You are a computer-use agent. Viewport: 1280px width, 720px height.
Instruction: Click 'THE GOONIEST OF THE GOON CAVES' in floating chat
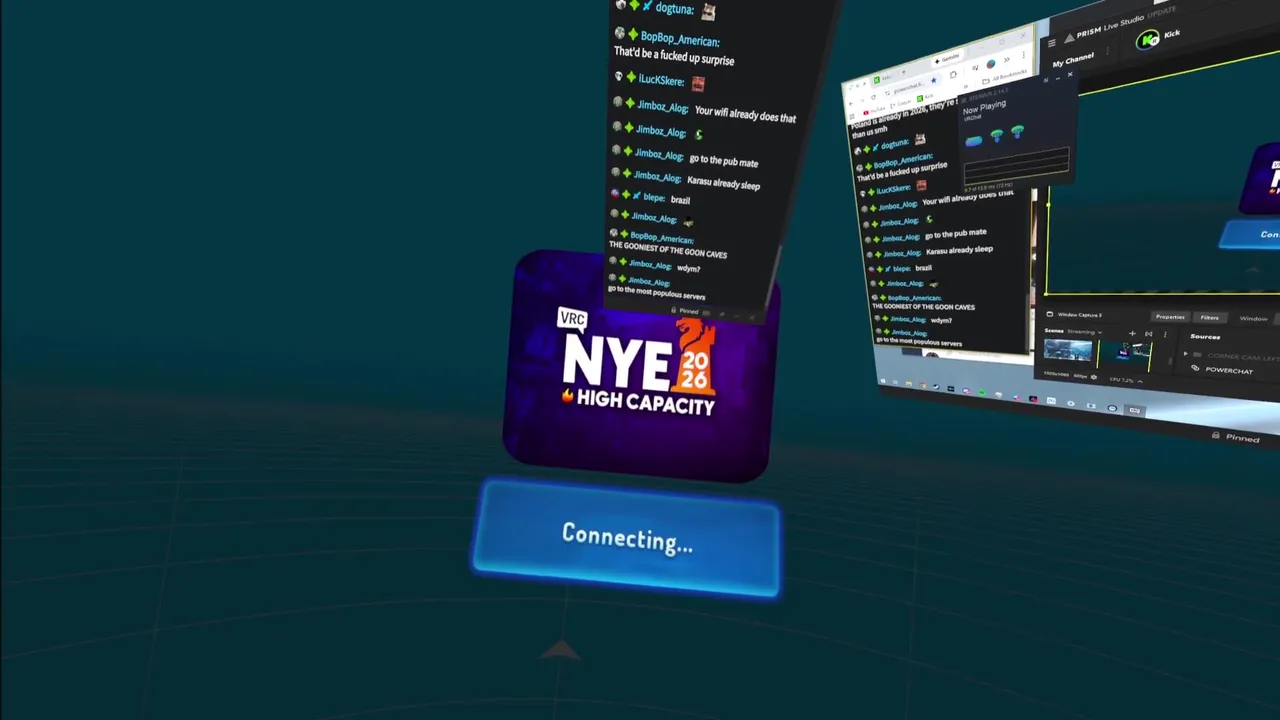pos(668,250)
